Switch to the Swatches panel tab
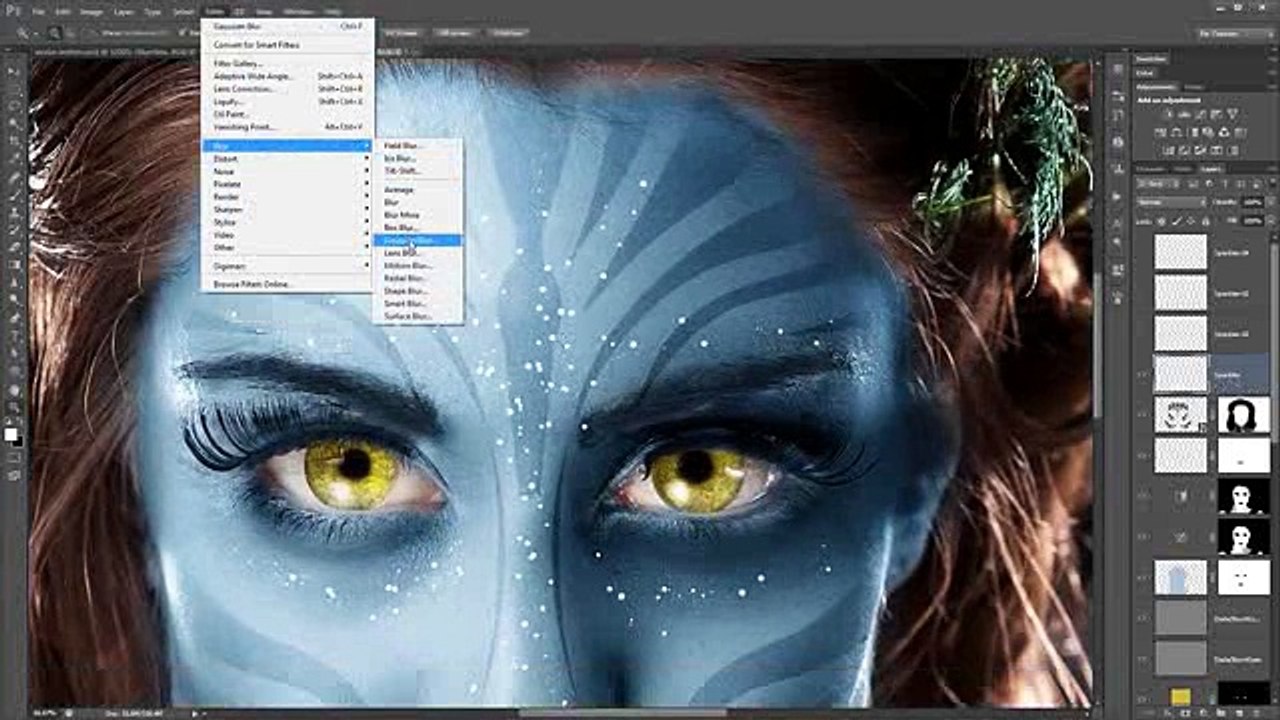The height and width of the screenshot is (720, 1280). 1152,59
